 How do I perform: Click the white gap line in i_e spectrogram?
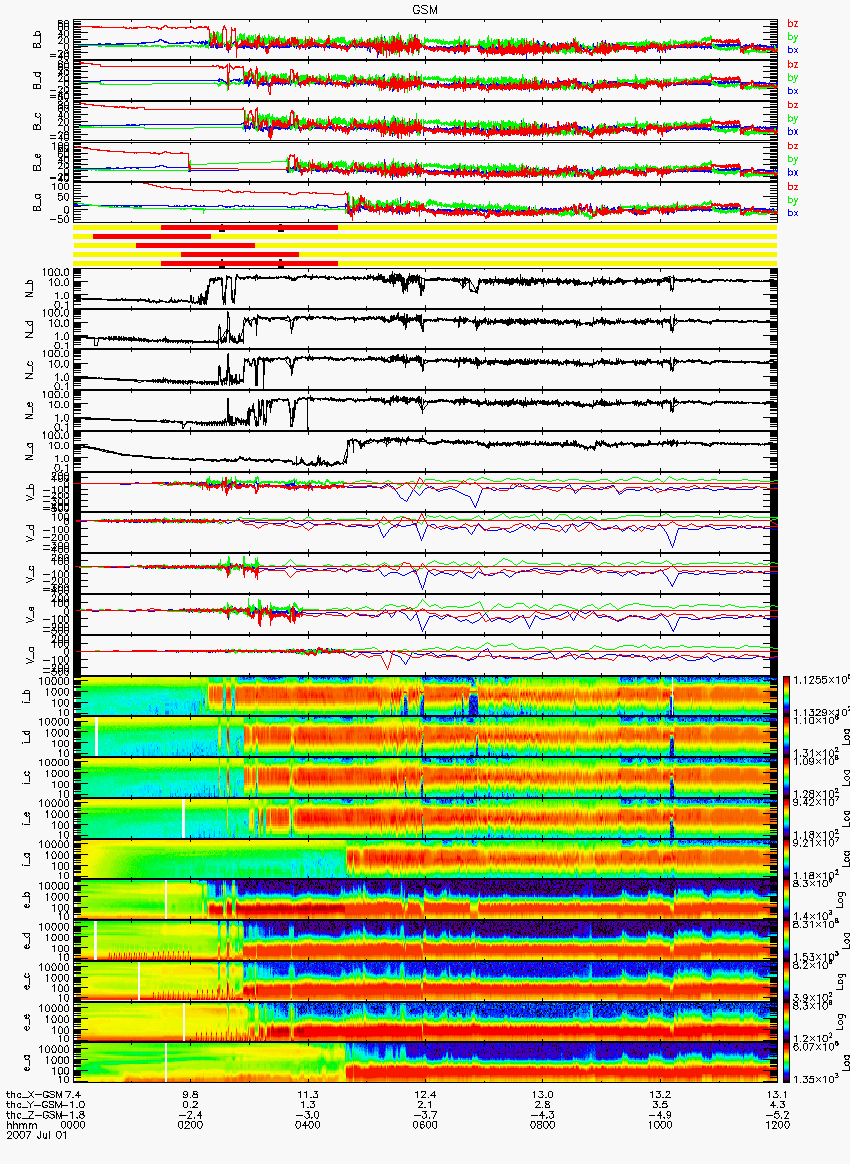(183, 818)
